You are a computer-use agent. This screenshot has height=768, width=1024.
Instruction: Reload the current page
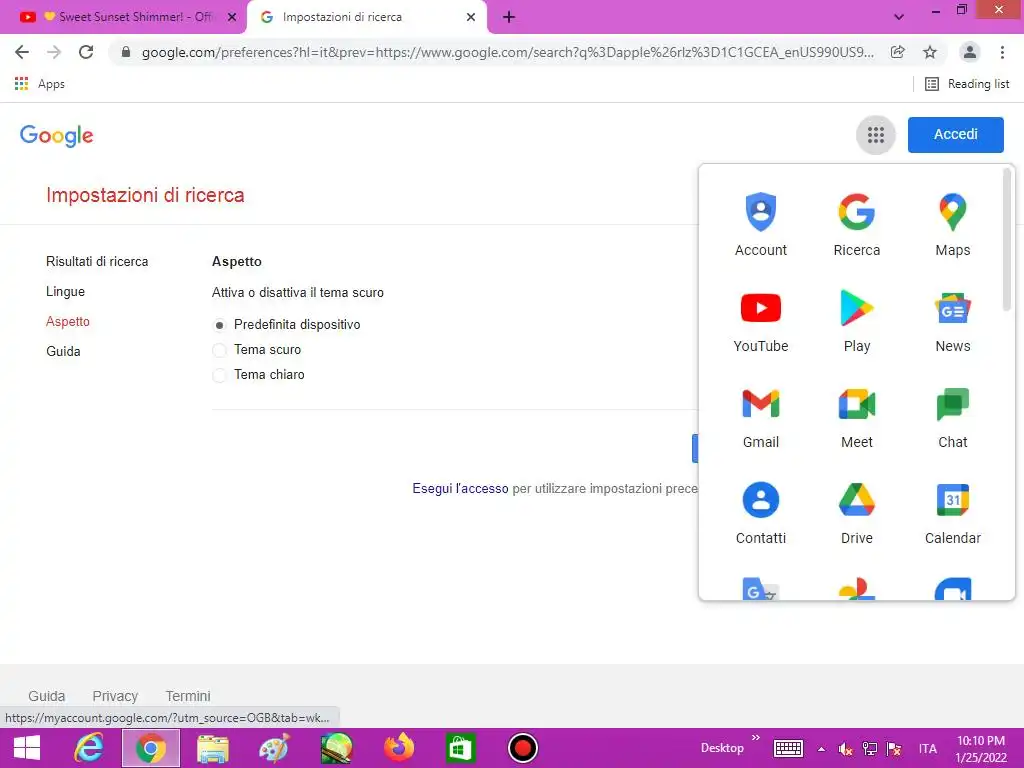coord(86,52)
